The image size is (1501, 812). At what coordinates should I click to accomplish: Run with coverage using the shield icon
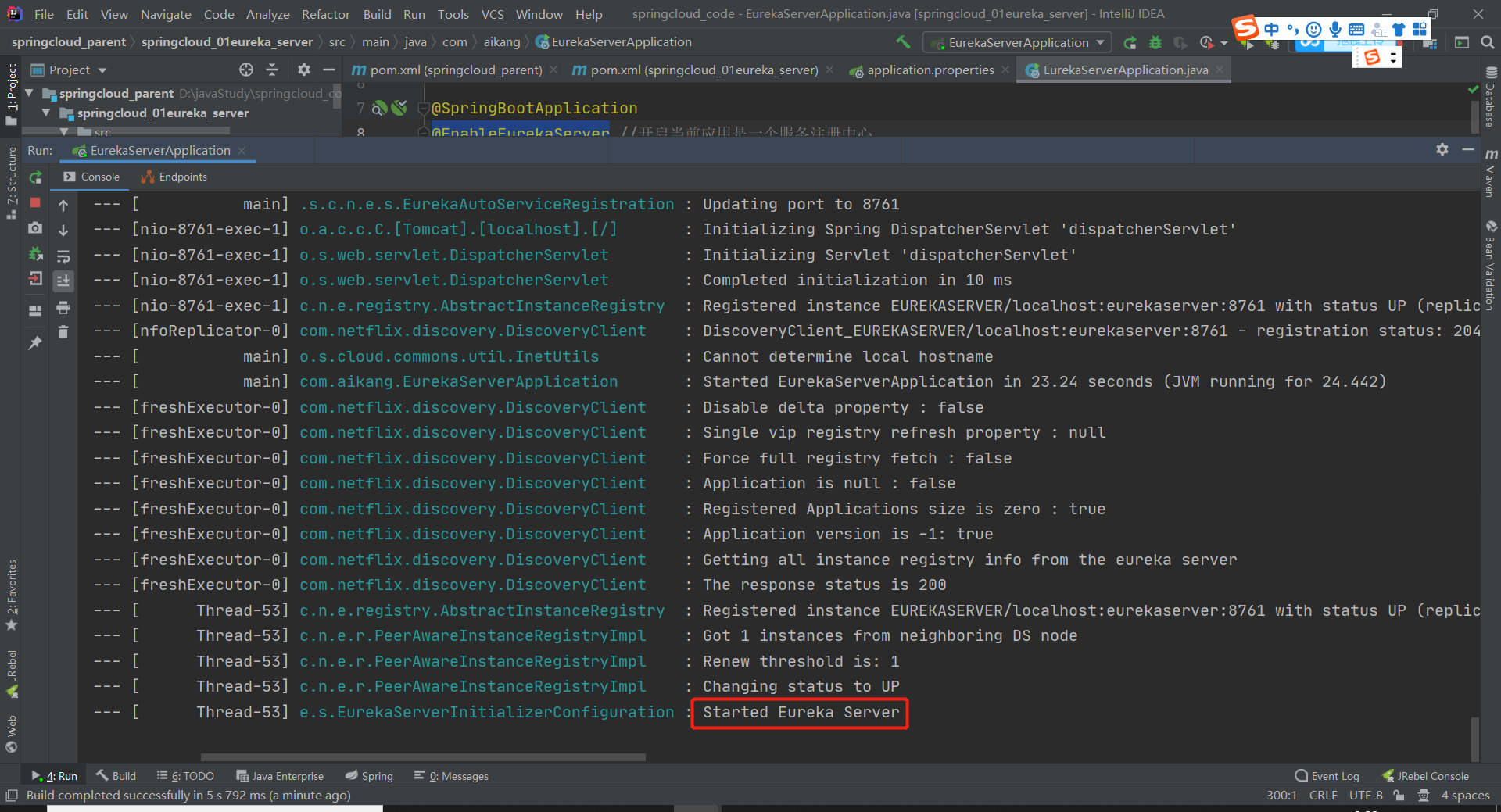(1180, 42)
